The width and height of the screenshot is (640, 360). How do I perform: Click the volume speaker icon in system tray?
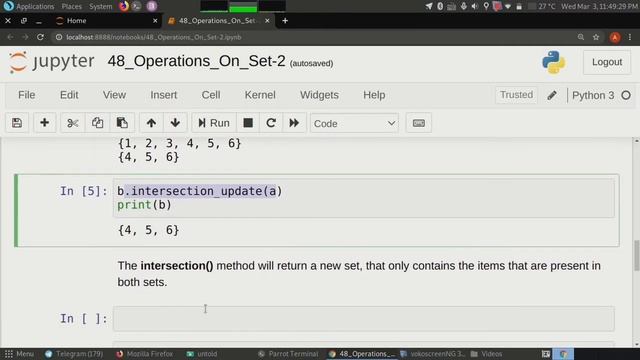[474, 6]
